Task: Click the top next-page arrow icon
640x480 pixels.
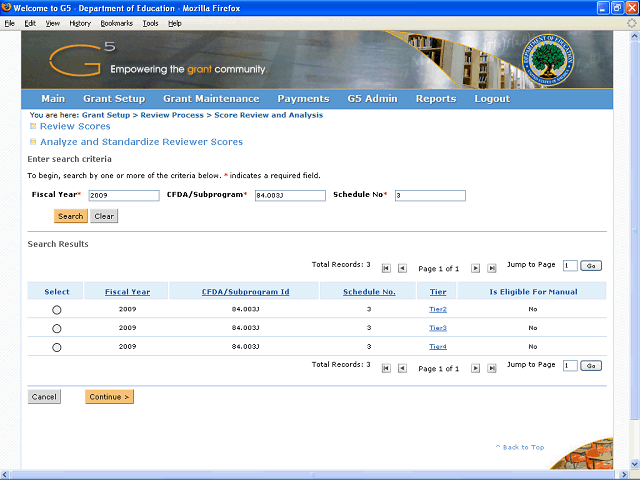Action: pos(476,268)
